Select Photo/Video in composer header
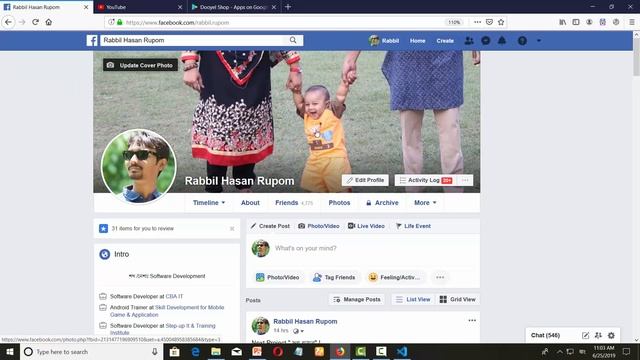Screen dimensions: 640x360 (319, 226)
